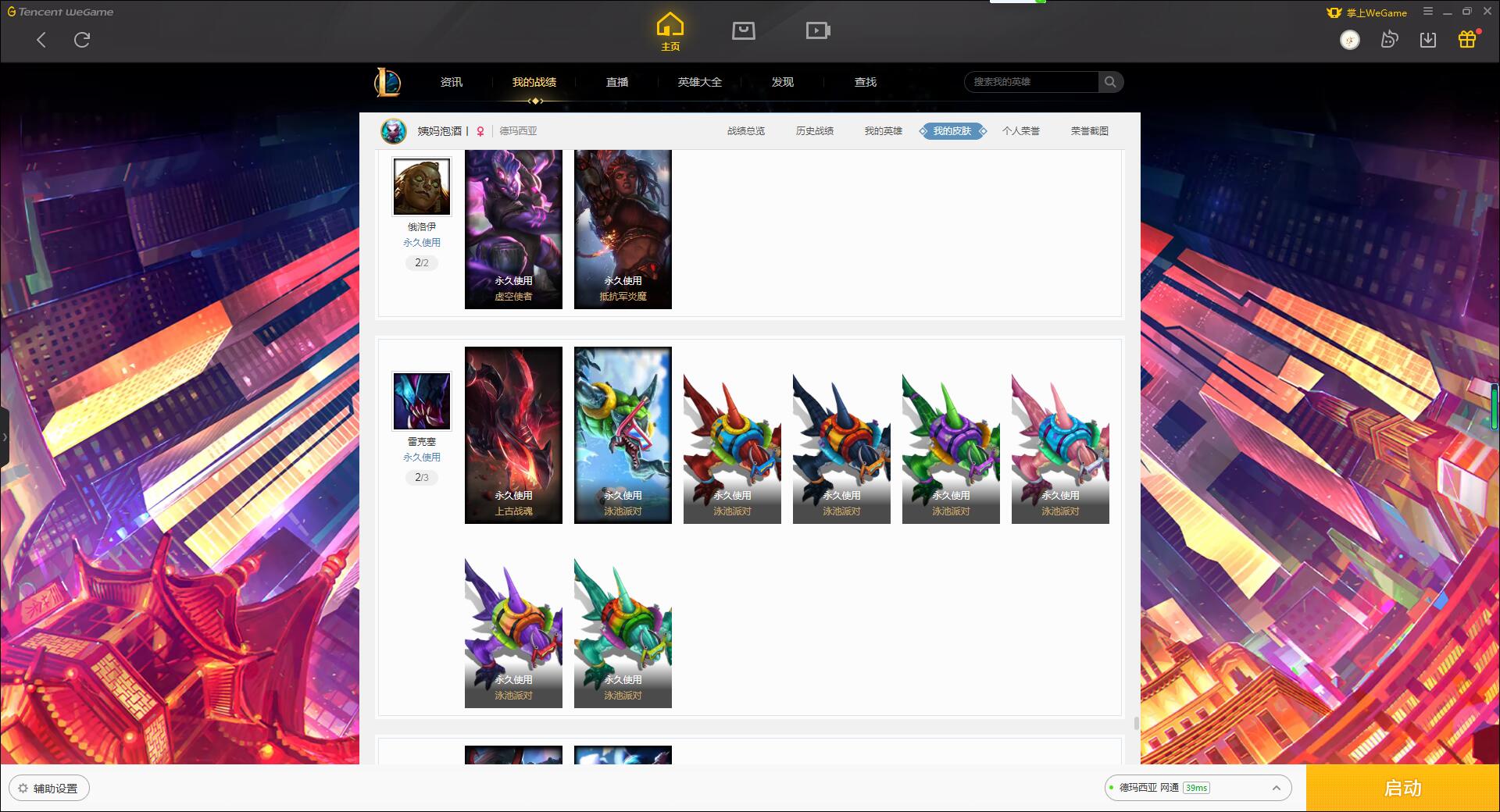Select the dark blue 泳池派对 chroma
This screenshot has width=1500, height=812.
(x=841, y=447)
